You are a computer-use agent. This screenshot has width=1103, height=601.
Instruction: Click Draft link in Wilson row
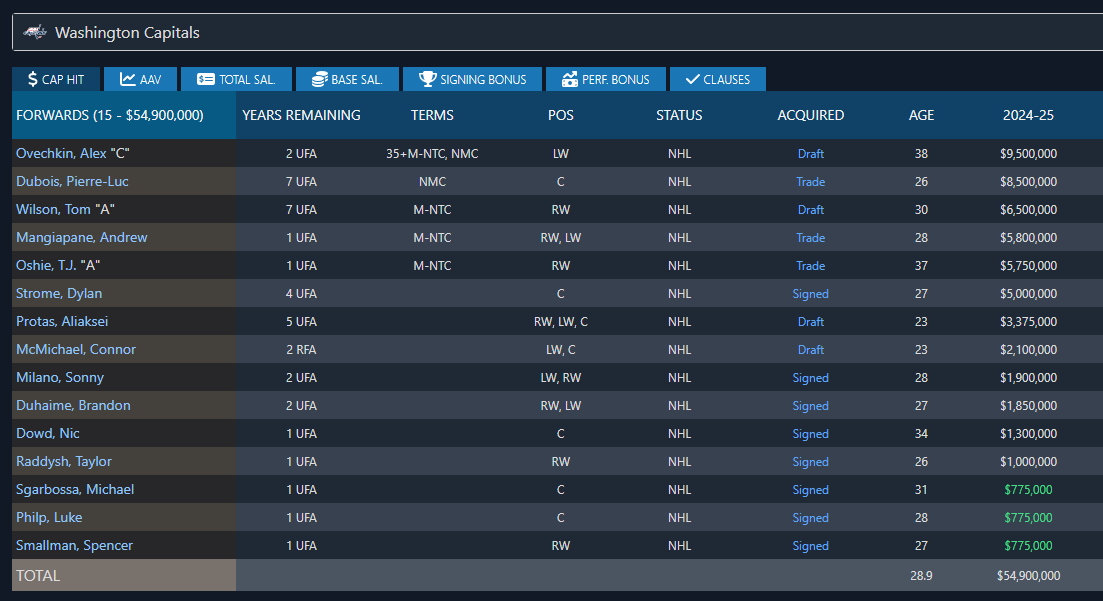click(810, 210)
